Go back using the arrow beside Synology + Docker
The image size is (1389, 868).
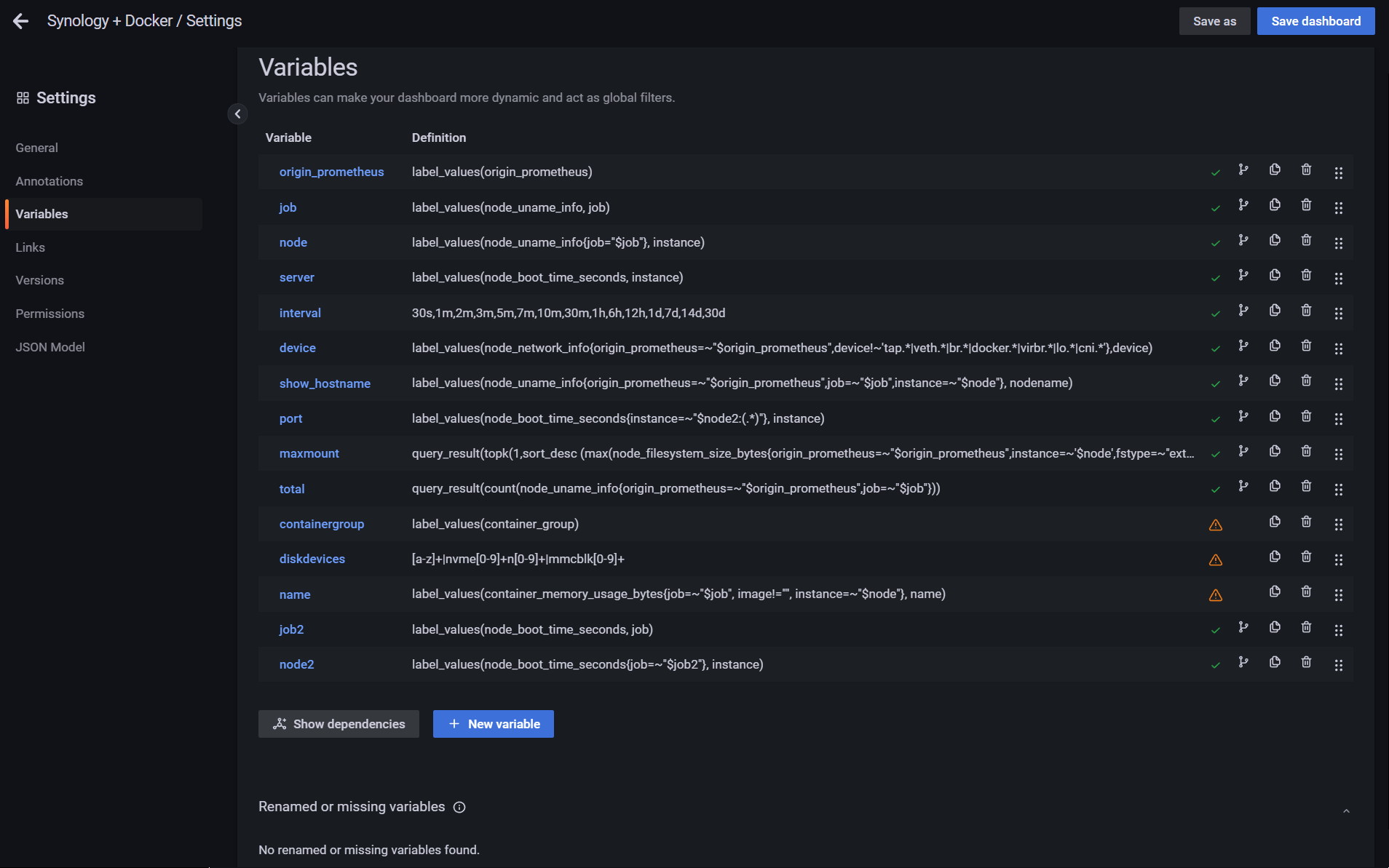[x=20, y=20]
